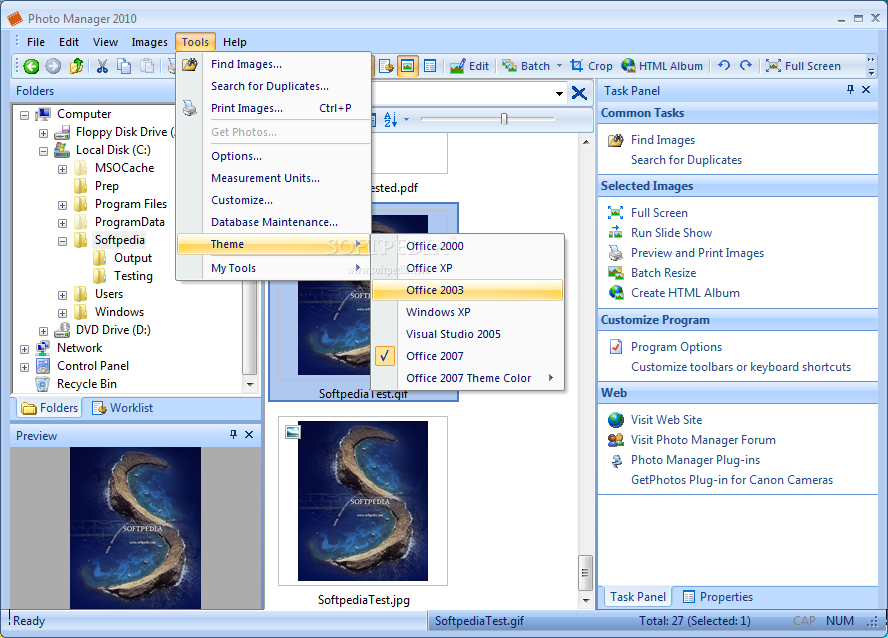Viewport: 888px width, 638px height.
Task: Click the thumbnail size slider handle
Action: 504,118
